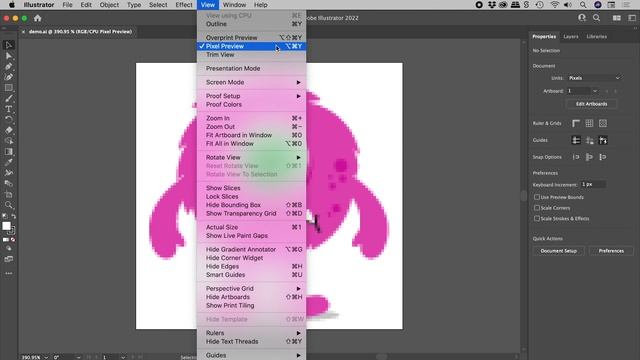Select the Type tool

pos(9,109)
